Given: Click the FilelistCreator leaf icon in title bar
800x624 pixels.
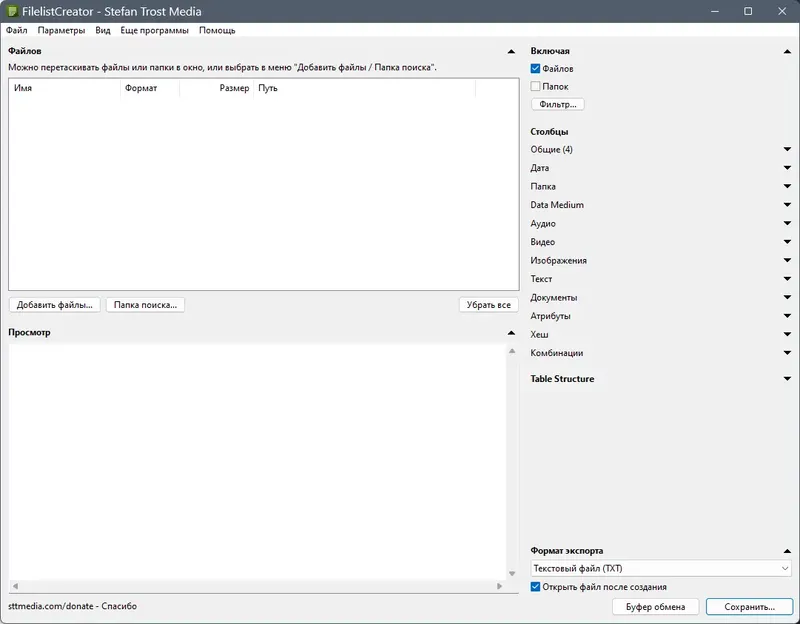Looking at the screenshot, I should [x=14, y=11].
